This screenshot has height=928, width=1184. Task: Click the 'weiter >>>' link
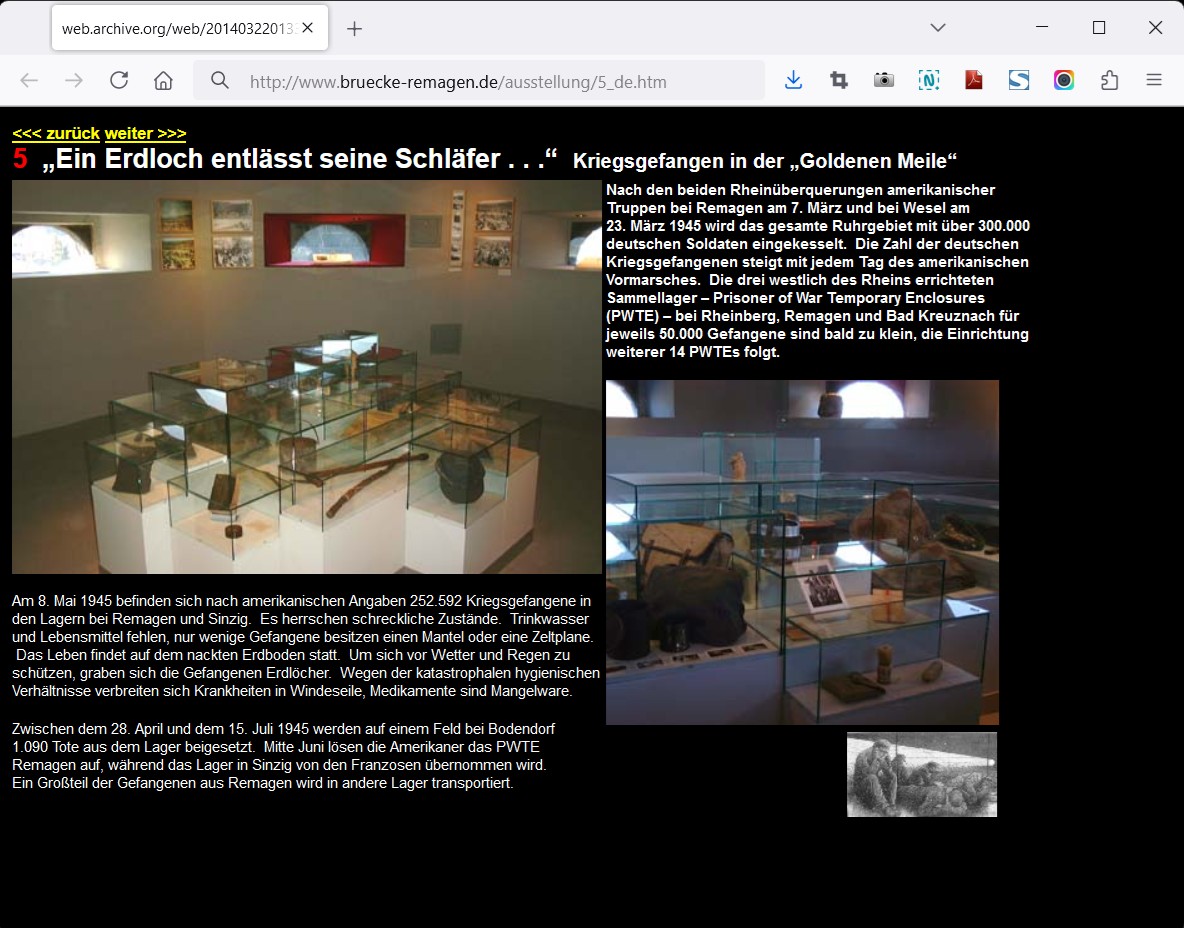[x=145, y=133]
